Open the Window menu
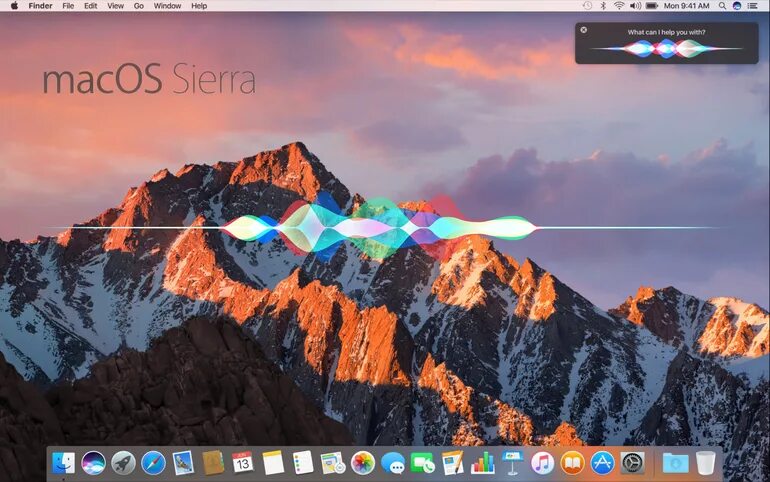The image size is (770, 482). pyautogui.click(x=167, y=6)
